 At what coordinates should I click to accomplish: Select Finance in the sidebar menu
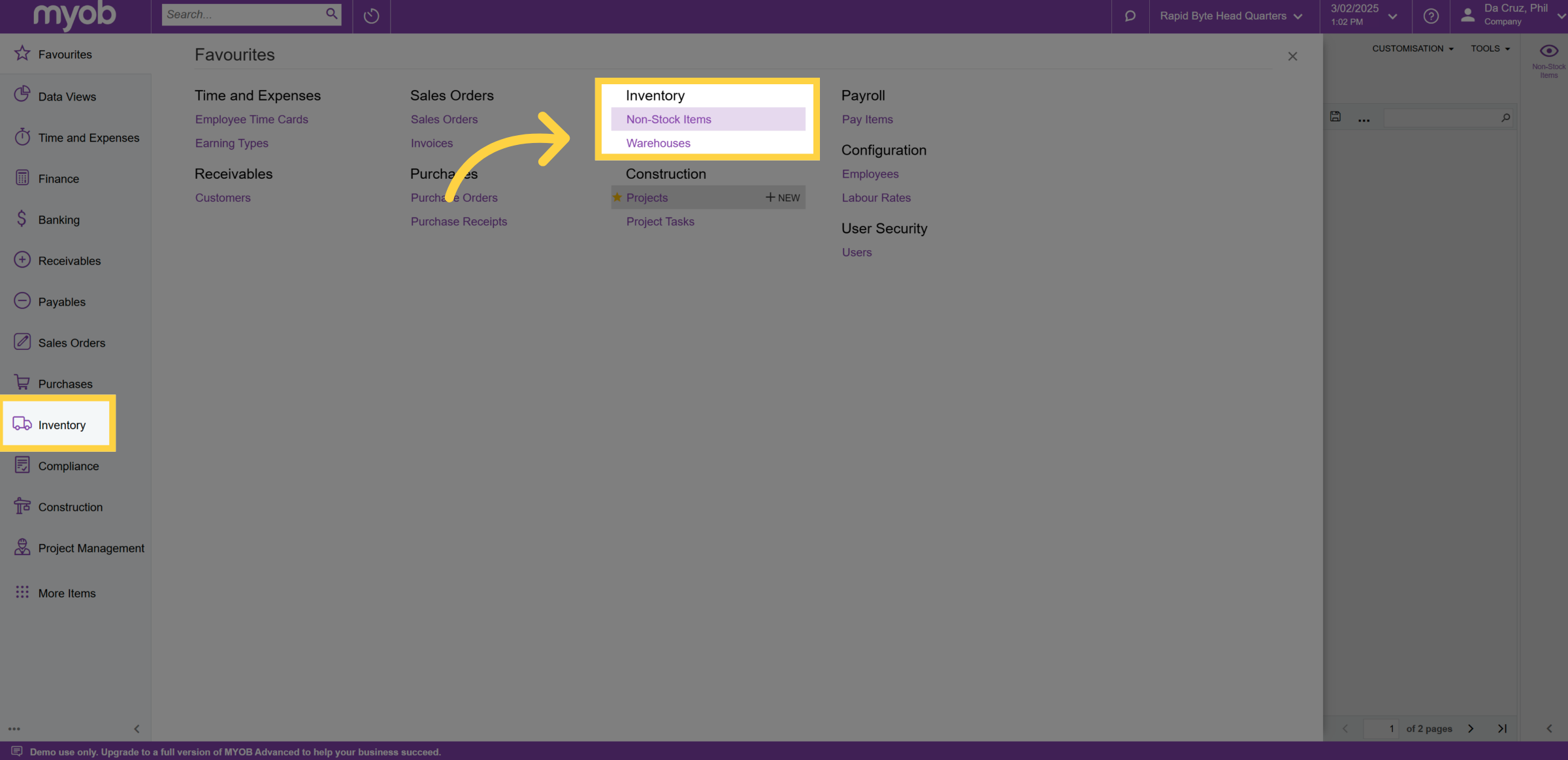58,179
